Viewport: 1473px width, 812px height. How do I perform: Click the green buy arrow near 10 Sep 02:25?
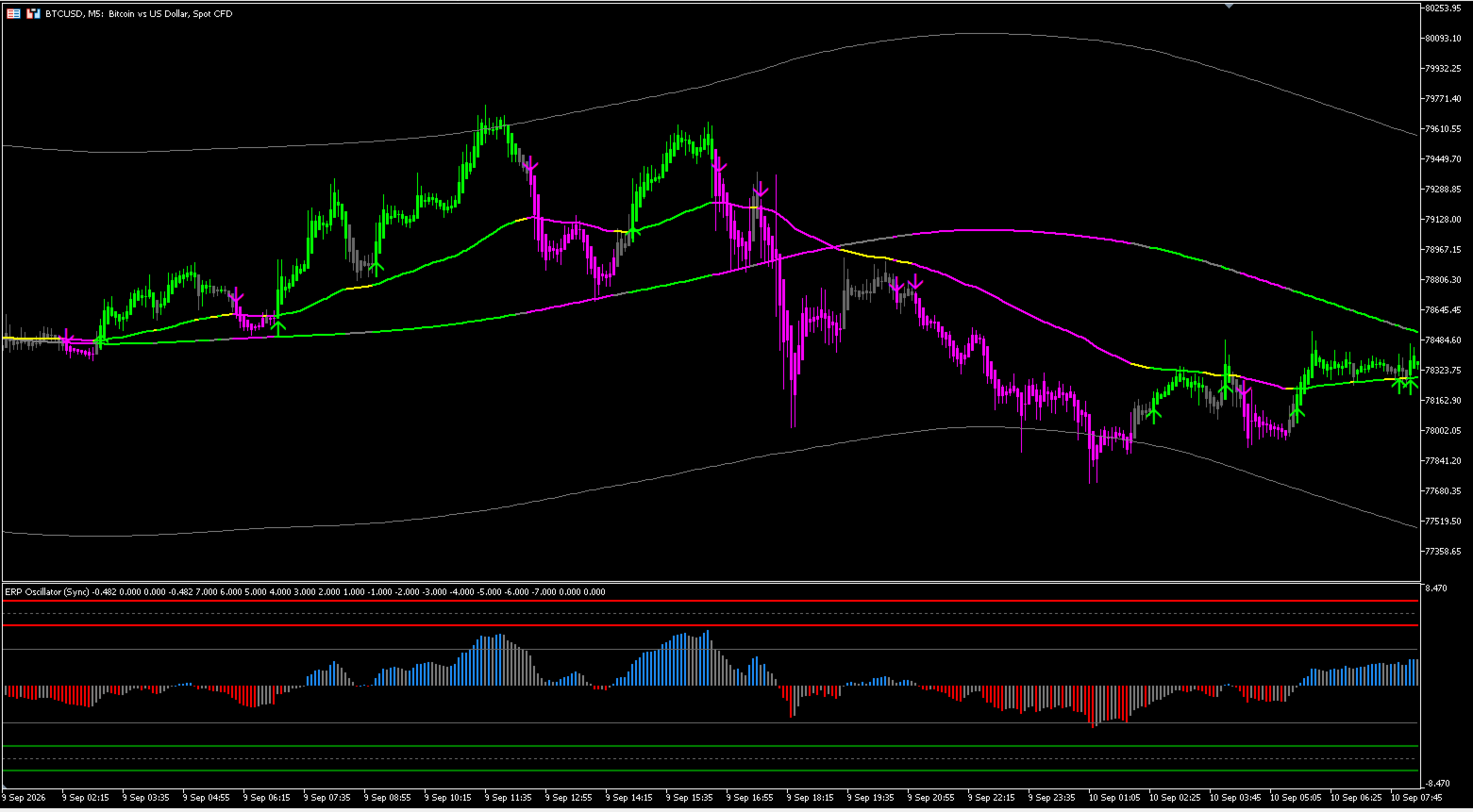pos(1154,412)
